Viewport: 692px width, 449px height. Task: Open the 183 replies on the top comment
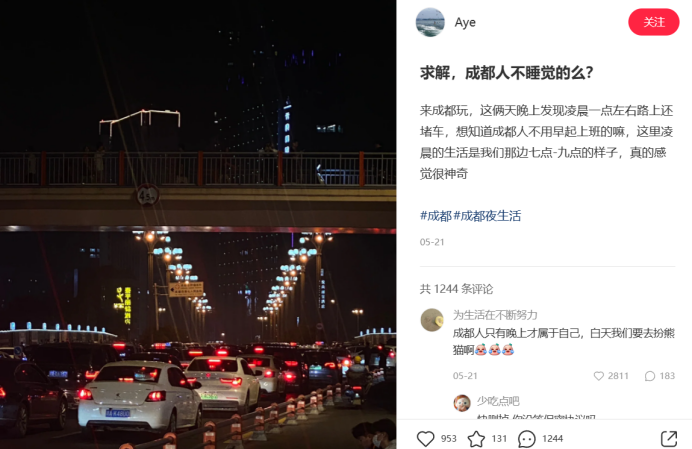pyautogui.click(x=650, y=376)
